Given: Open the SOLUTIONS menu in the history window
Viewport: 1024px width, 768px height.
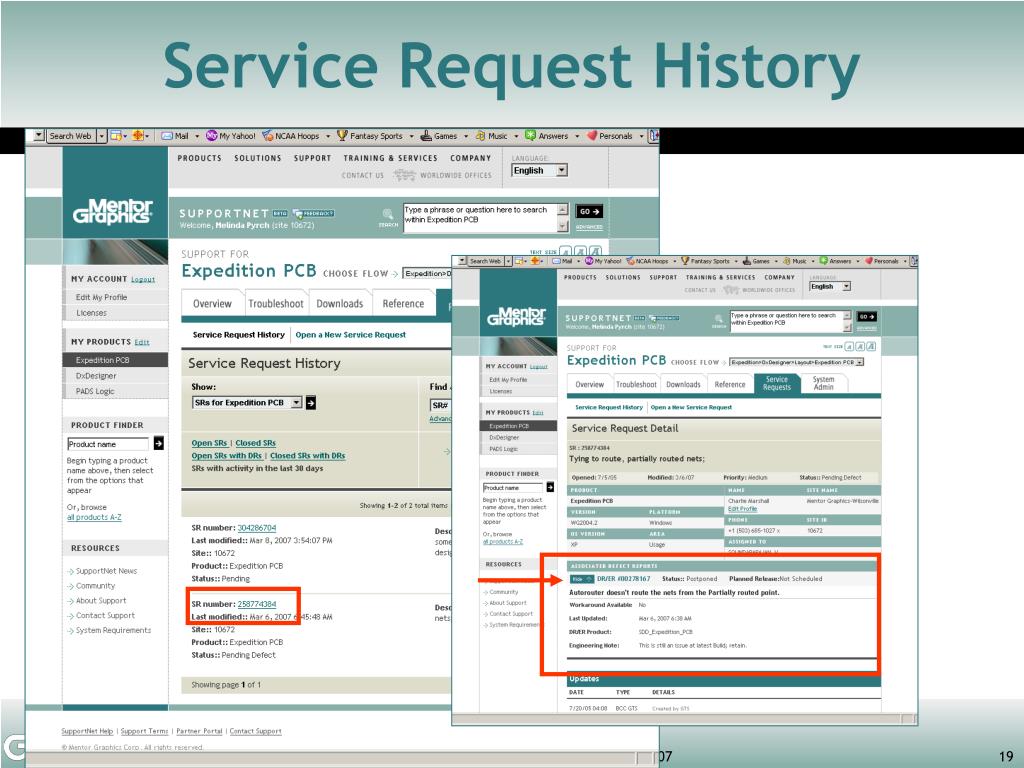Looking at the screenshot, I should [x=258, y=158].
